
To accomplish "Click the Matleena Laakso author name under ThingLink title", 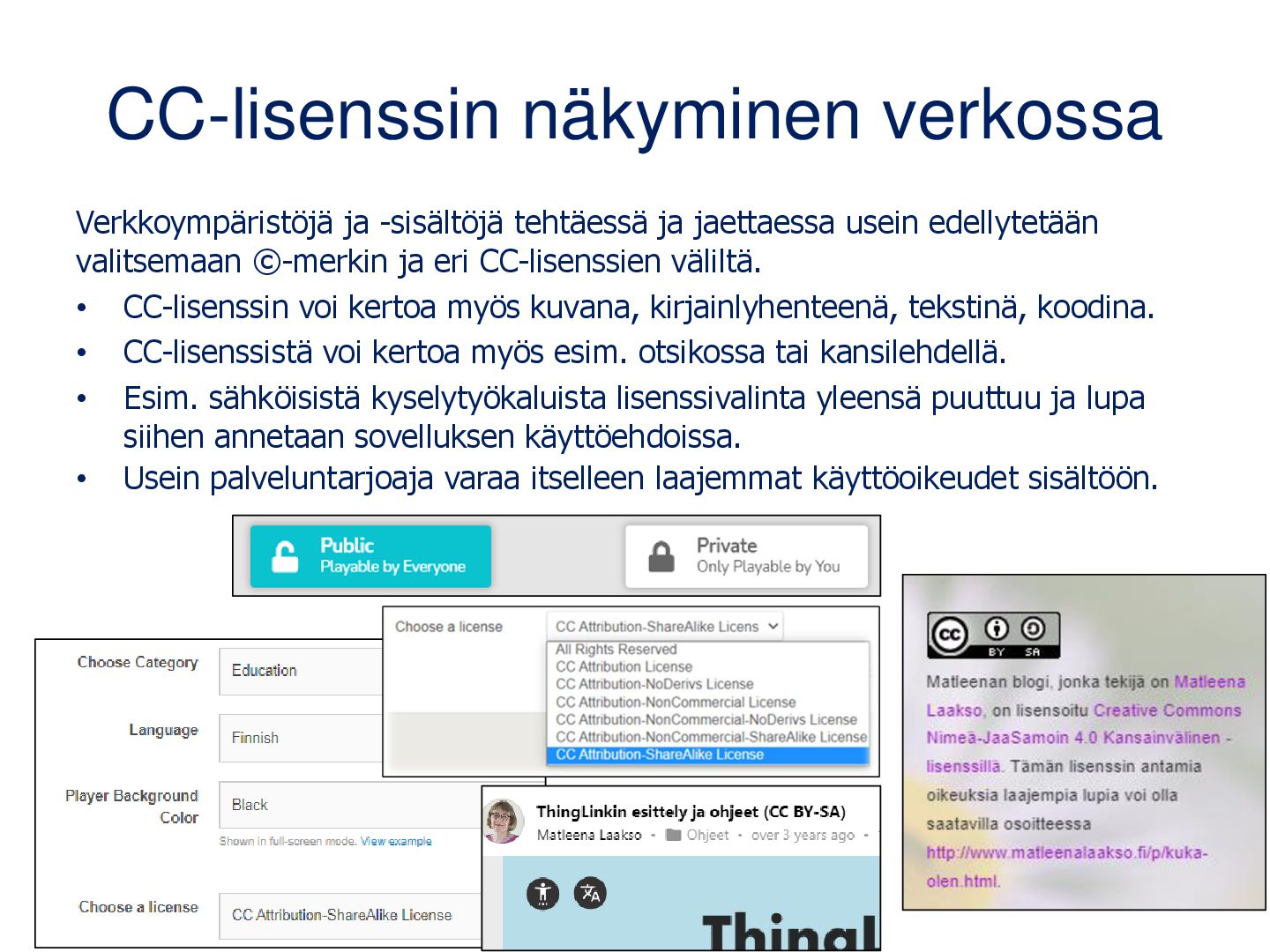I will (x=589, y=835).
